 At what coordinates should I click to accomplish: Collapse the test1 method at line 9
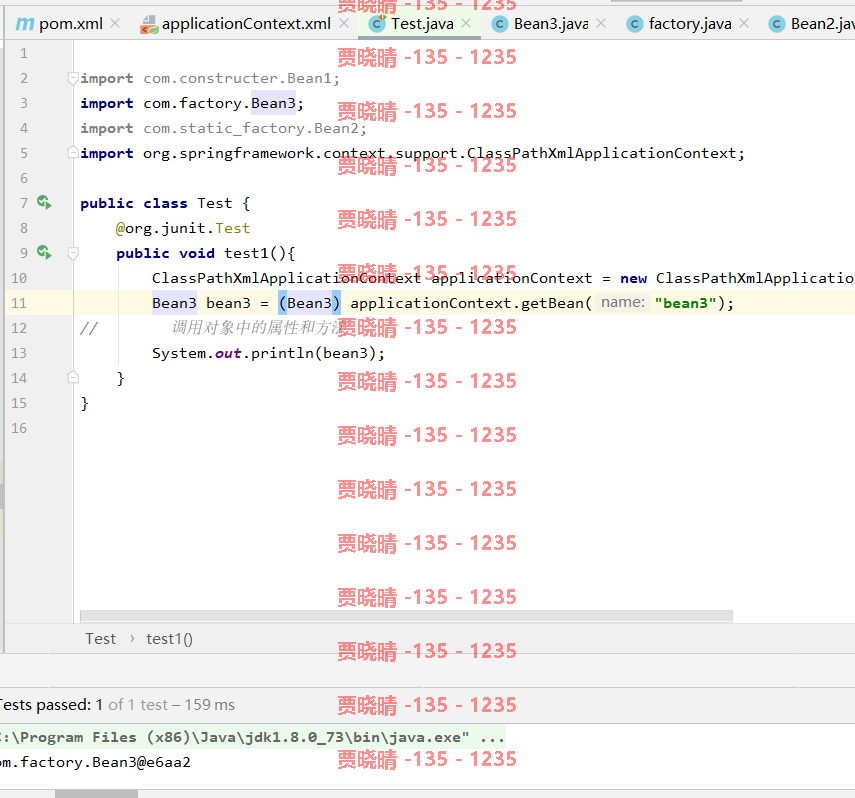point(73,253)
